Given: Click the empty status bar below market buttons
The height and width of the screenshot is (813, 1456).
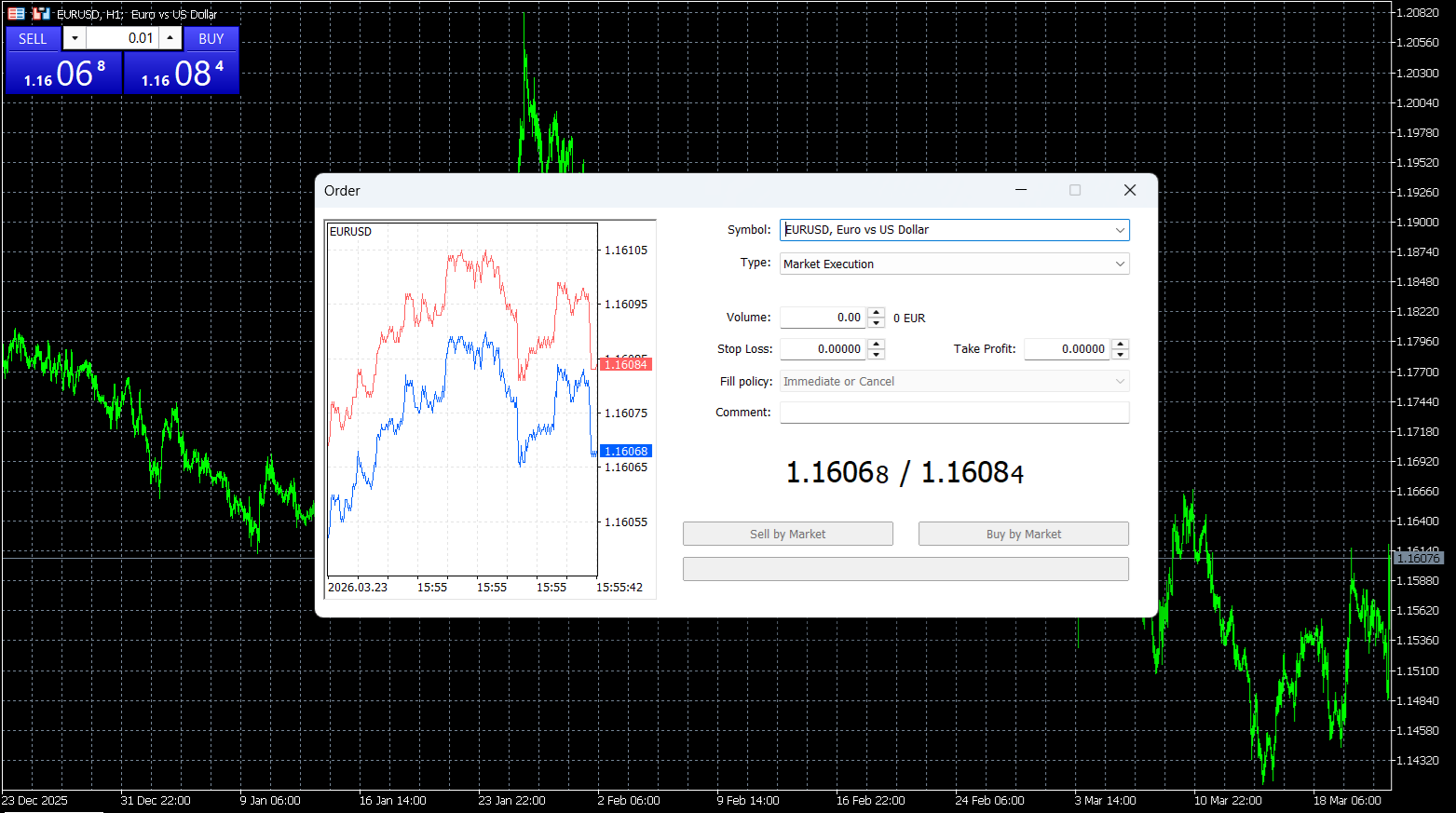Looking at the screenshot, I should [905, 569].
